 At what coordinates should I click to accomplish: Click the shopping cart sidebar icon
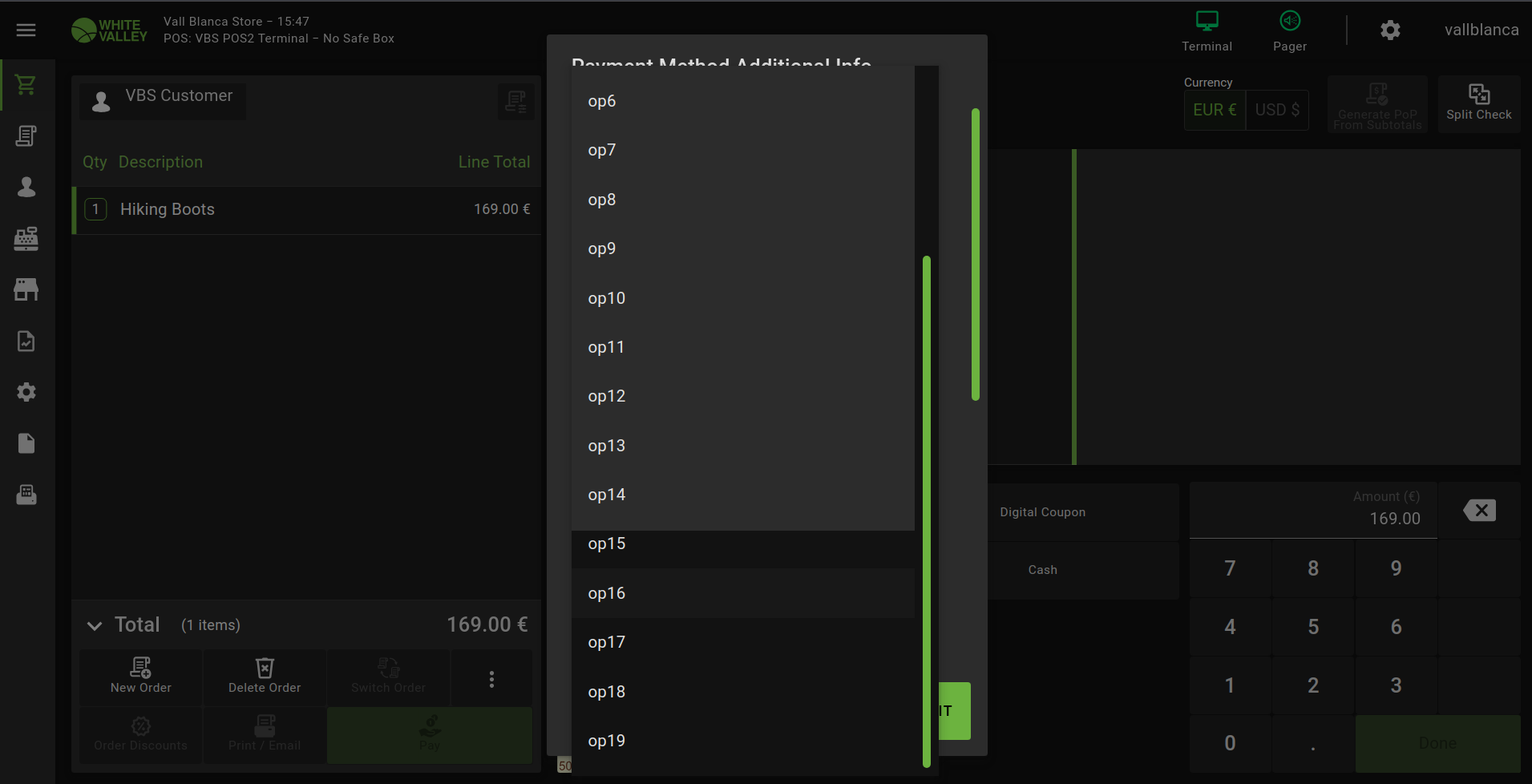(26, 85)
